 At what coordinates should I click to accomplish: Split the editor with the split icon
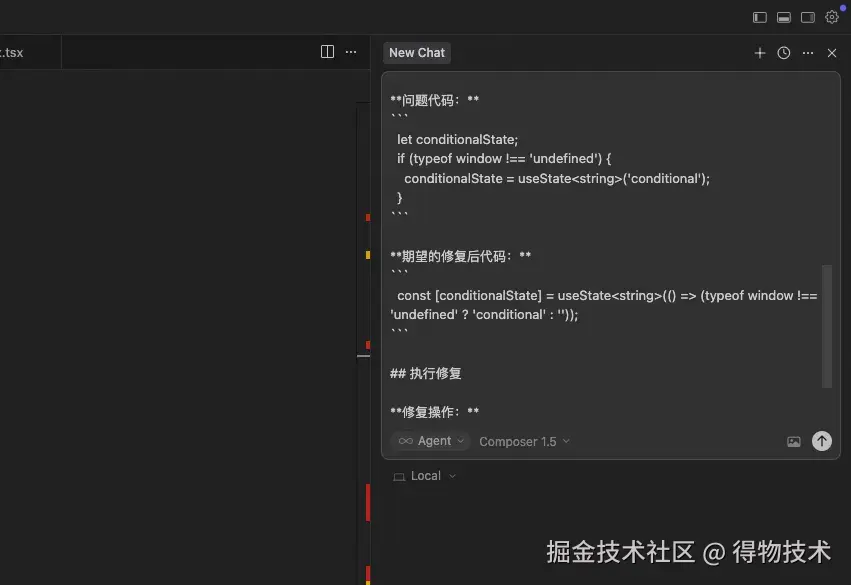327,52
